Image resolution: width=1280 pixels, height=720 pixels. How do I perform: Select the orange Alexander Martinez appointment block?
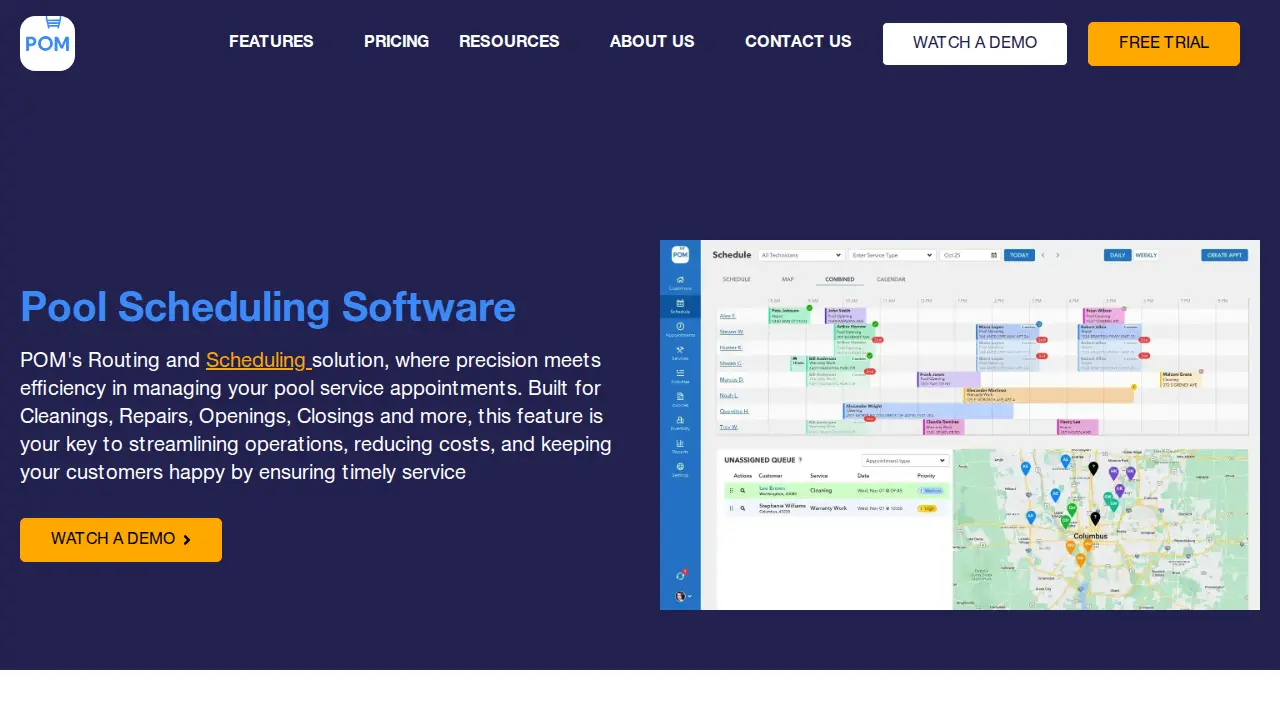point(1048,395)
